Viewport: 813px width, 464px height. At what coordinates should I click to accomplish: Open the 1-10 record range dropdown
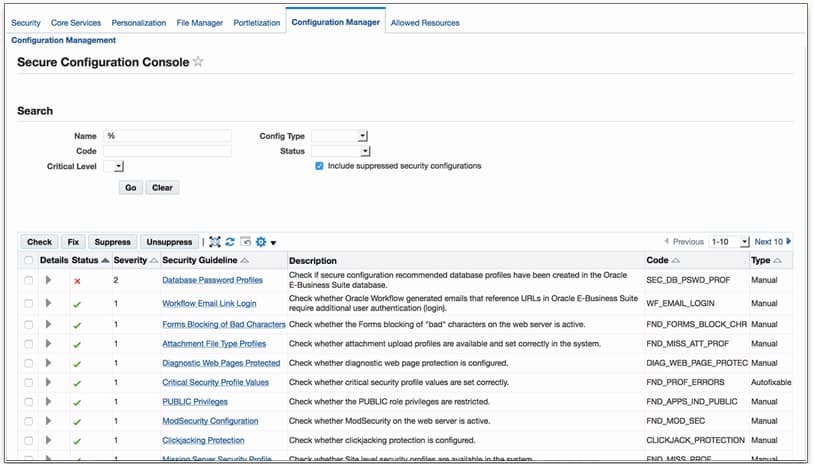[729, 242]
